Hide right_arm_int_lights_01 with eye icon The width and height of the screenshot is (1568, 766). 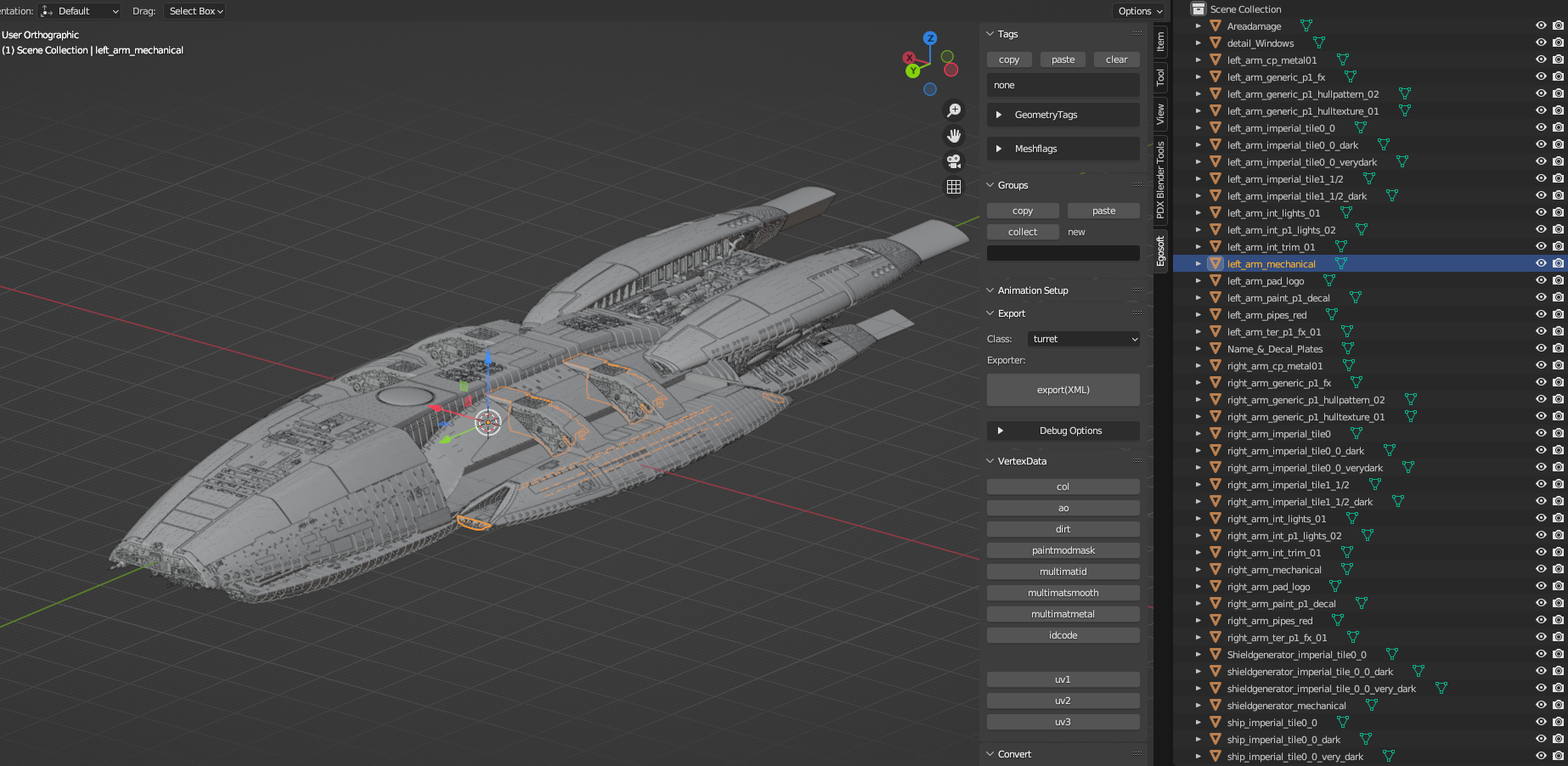click(1541, 518)
